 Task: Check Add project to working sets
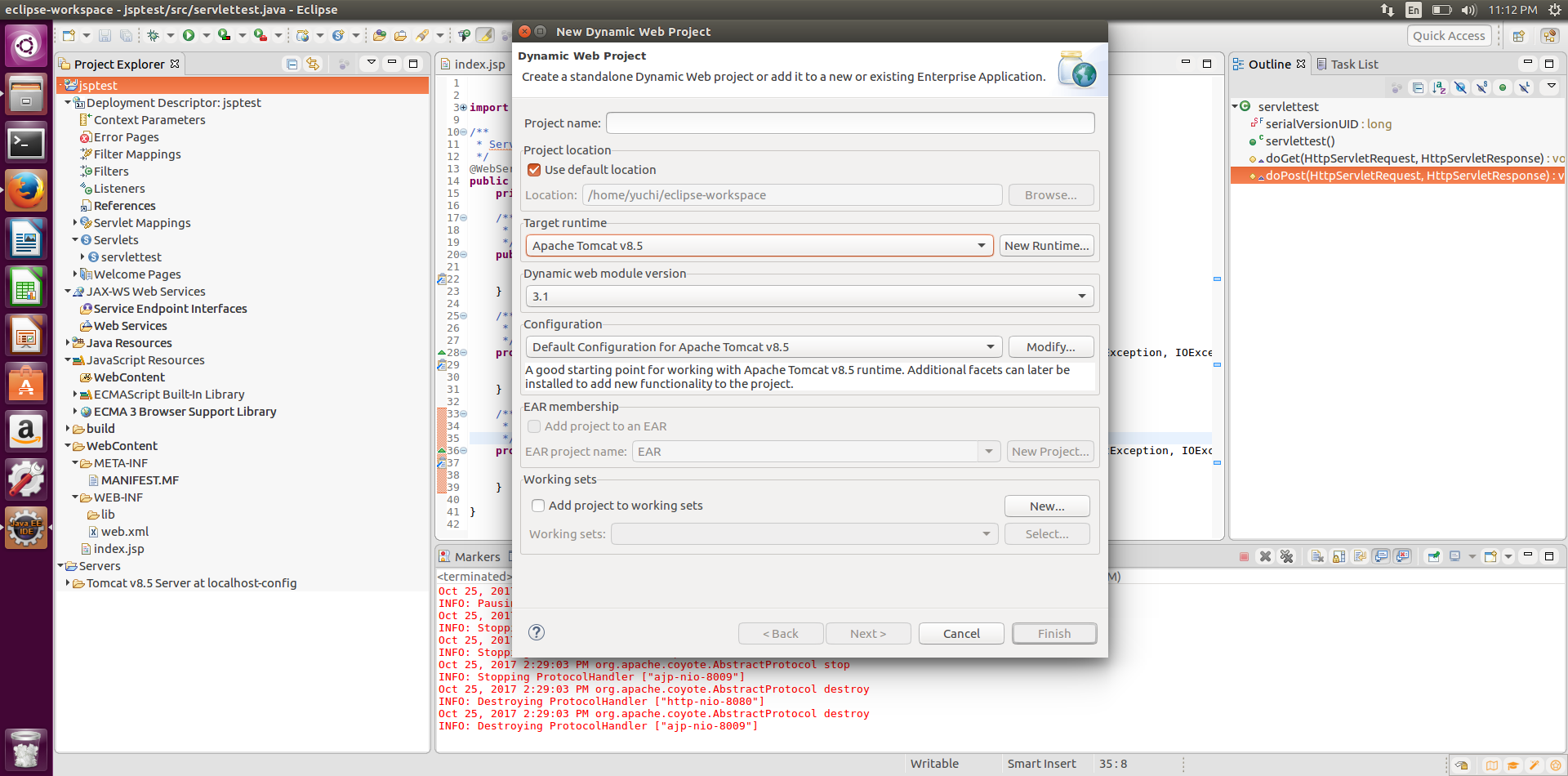click(x=538, y=506)
